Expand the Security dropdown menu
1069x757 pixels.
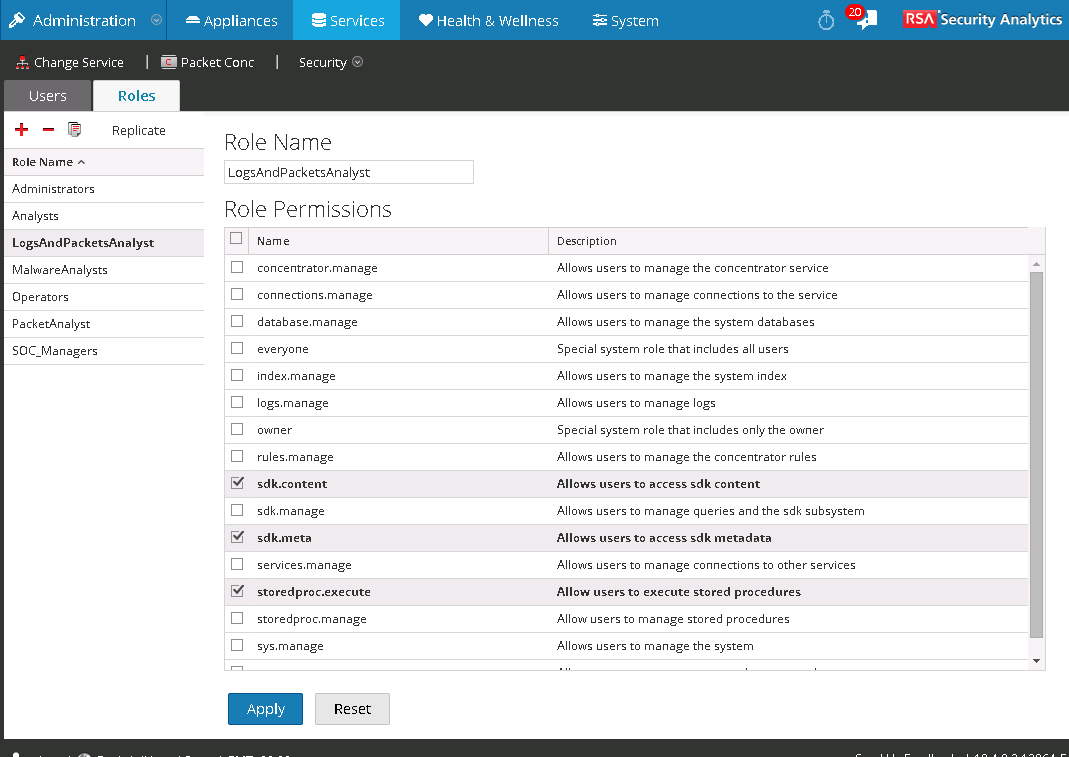tap(331, 62)
